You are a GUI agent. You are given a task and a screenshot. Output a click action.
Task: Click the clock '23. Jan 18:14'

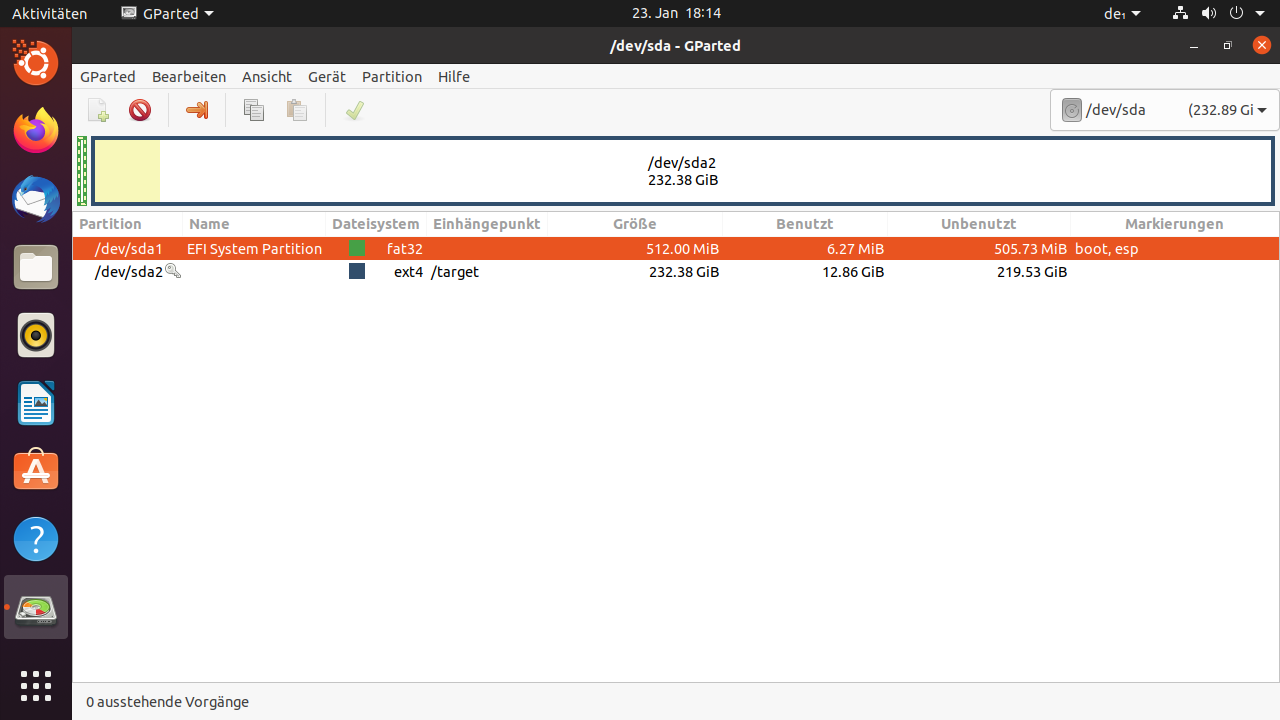coord(676,13)
